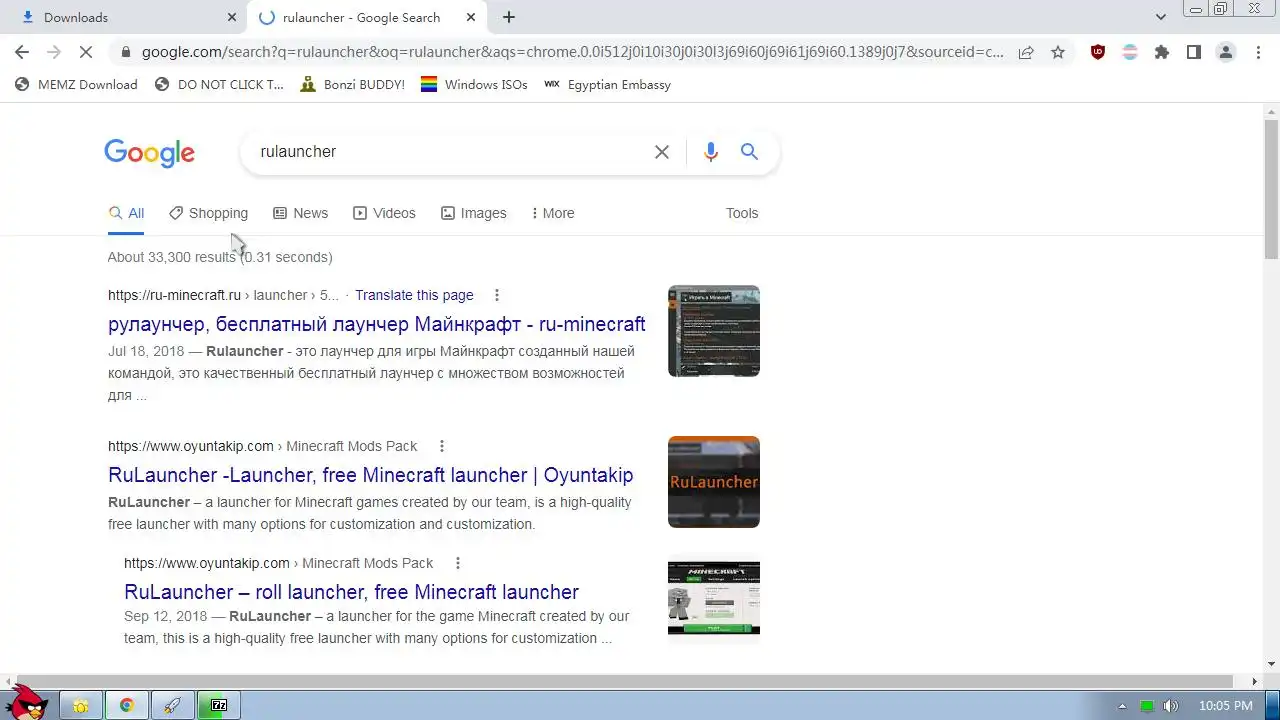This screenshot has height=720, width=1280.
Task: Switch to Videos results
Action: [384, 213]
